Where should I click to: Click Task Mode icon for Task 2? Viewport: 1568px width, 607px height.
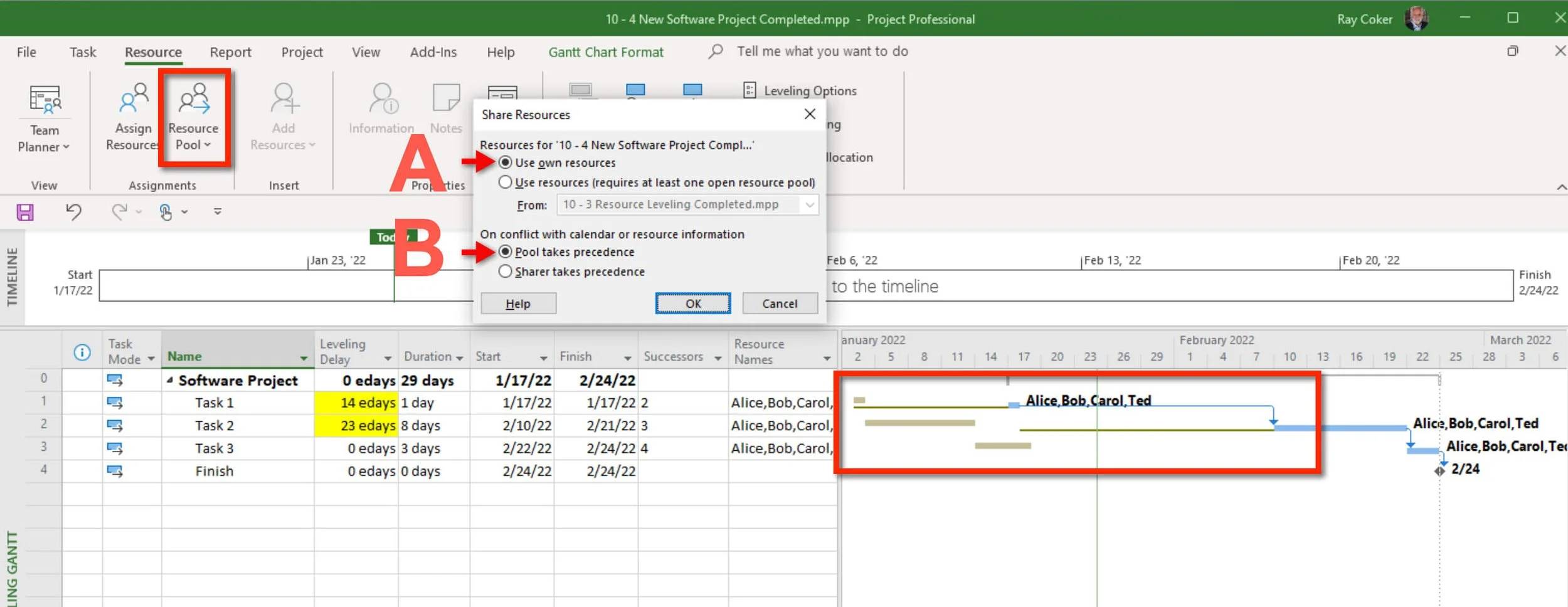pyautogui.click(x=115, y=425)
